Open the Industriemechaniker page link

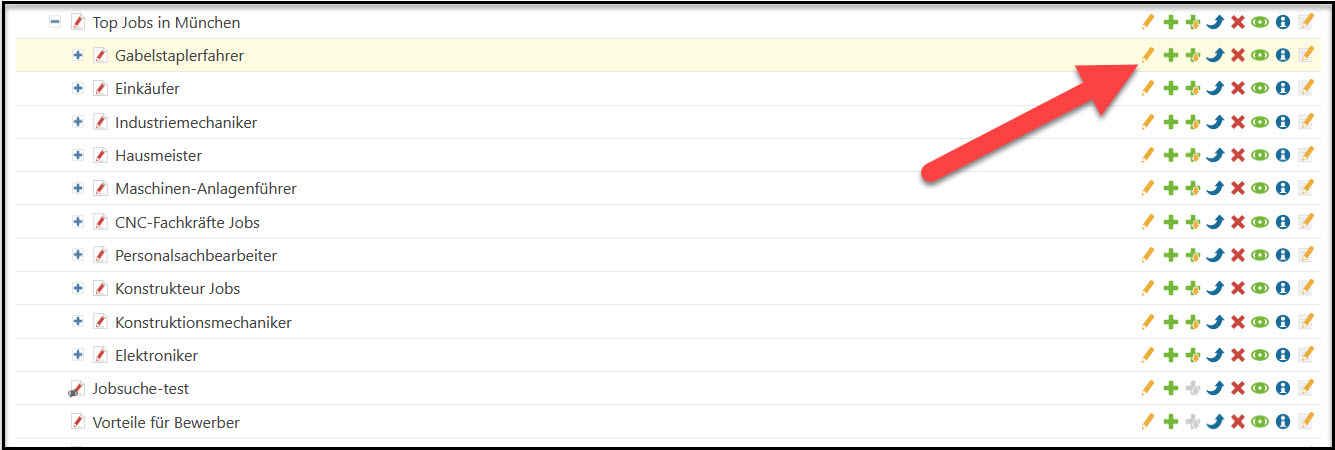tap(186, 122)
